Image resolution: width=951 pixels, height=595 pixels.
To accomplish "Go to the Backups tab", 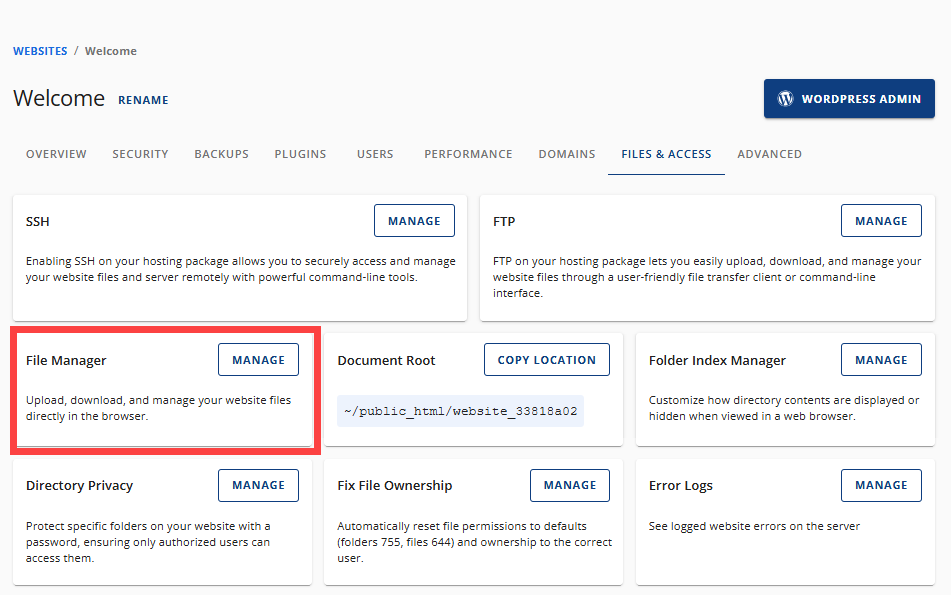I will tap(221, 154).
